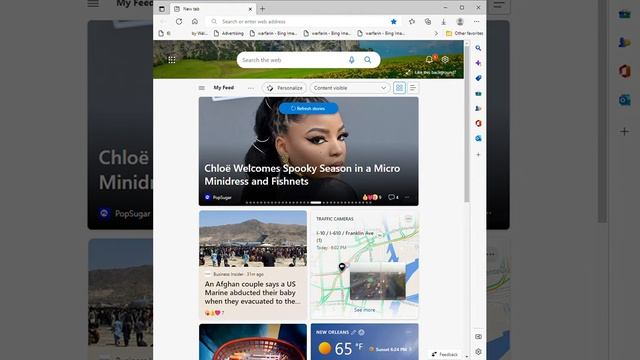Viewport: 640px width, 360px height.
Task: Open the Chloë Welcomes Spooky Season headline
Action: tap(302, 175)
